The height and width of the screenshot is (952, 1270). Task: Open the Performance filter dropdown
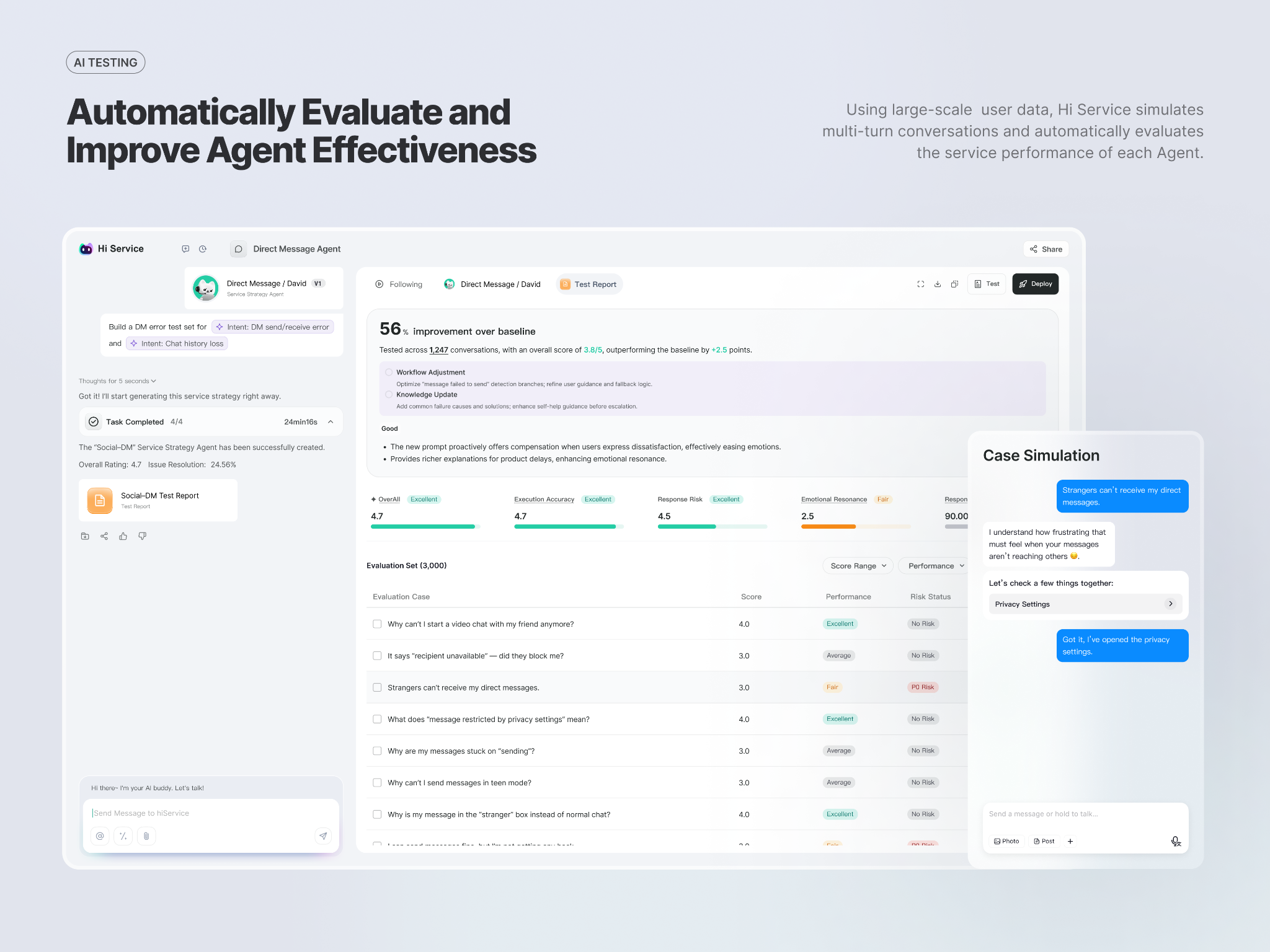[x=933, y=565]
